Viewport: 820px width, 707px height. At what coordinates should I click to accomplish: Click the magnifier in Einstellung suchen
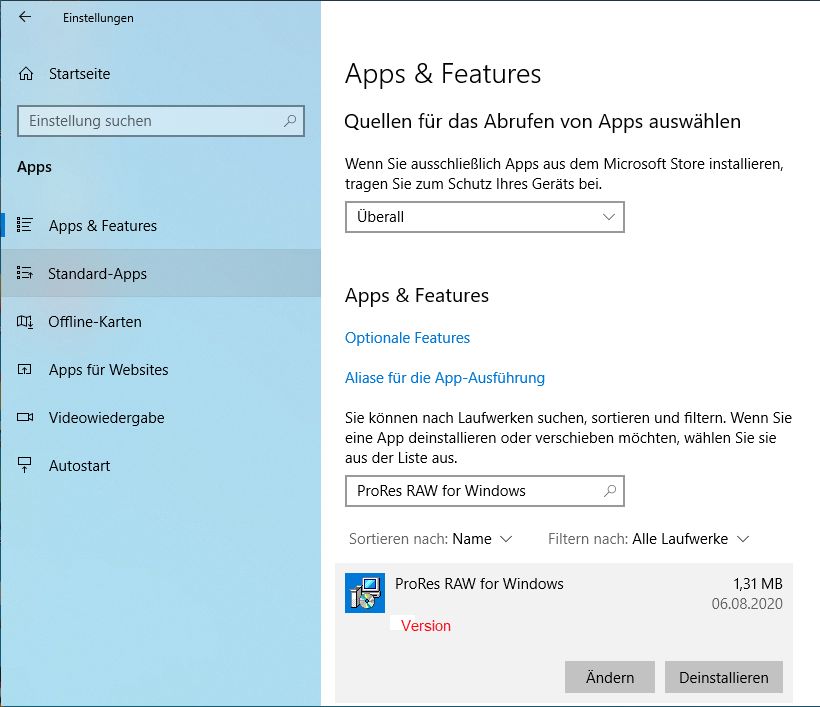pos(290,121)
